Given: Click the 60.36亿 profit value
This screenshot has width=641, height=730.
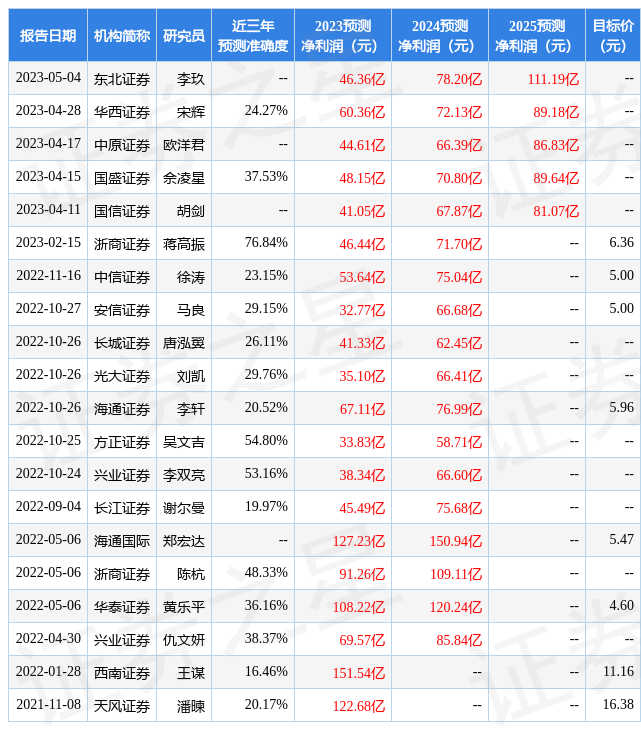Looking at the screenshot, I should (362, 112).
